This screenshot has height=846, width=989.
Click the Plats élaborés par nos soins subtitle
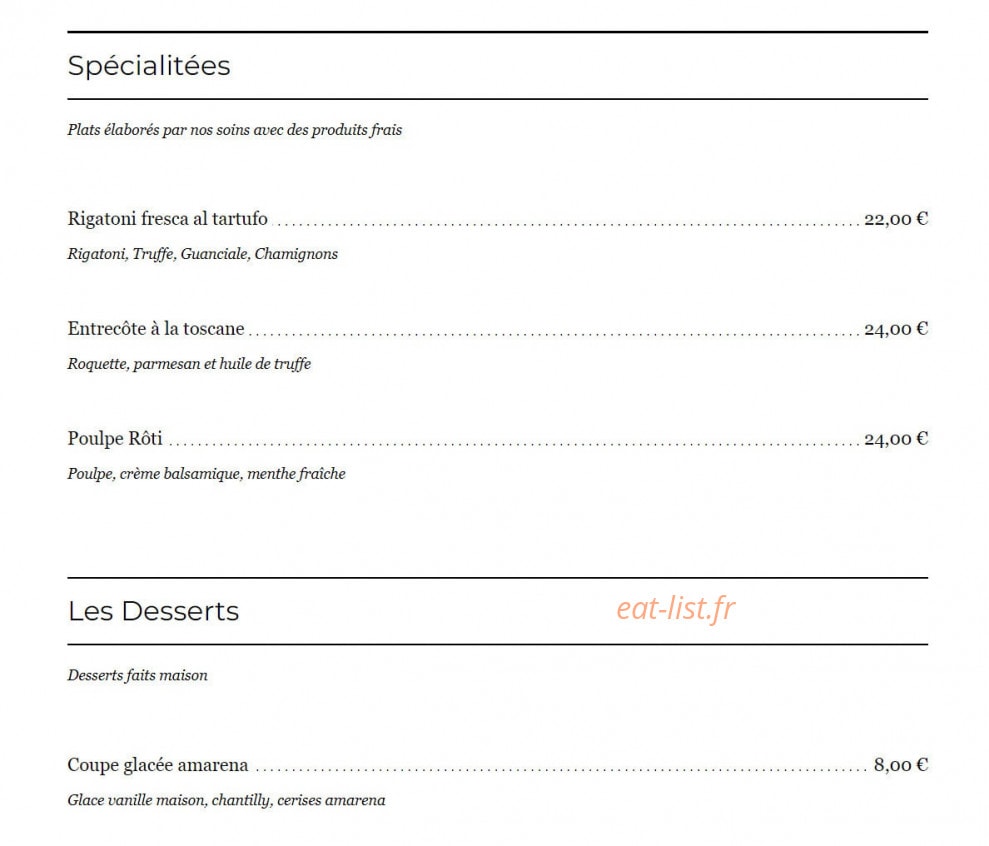[235, 130]
